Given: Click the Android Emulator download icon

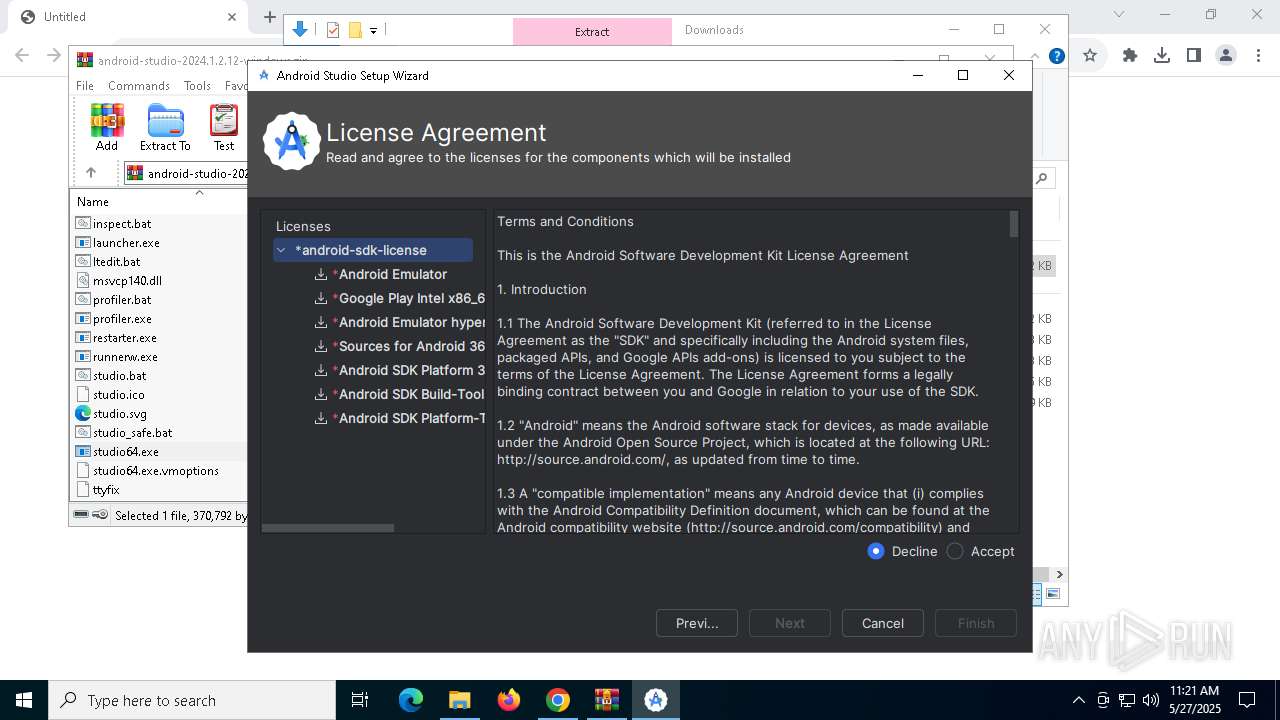Looking at the screenshot, I should tap(321, 274).
